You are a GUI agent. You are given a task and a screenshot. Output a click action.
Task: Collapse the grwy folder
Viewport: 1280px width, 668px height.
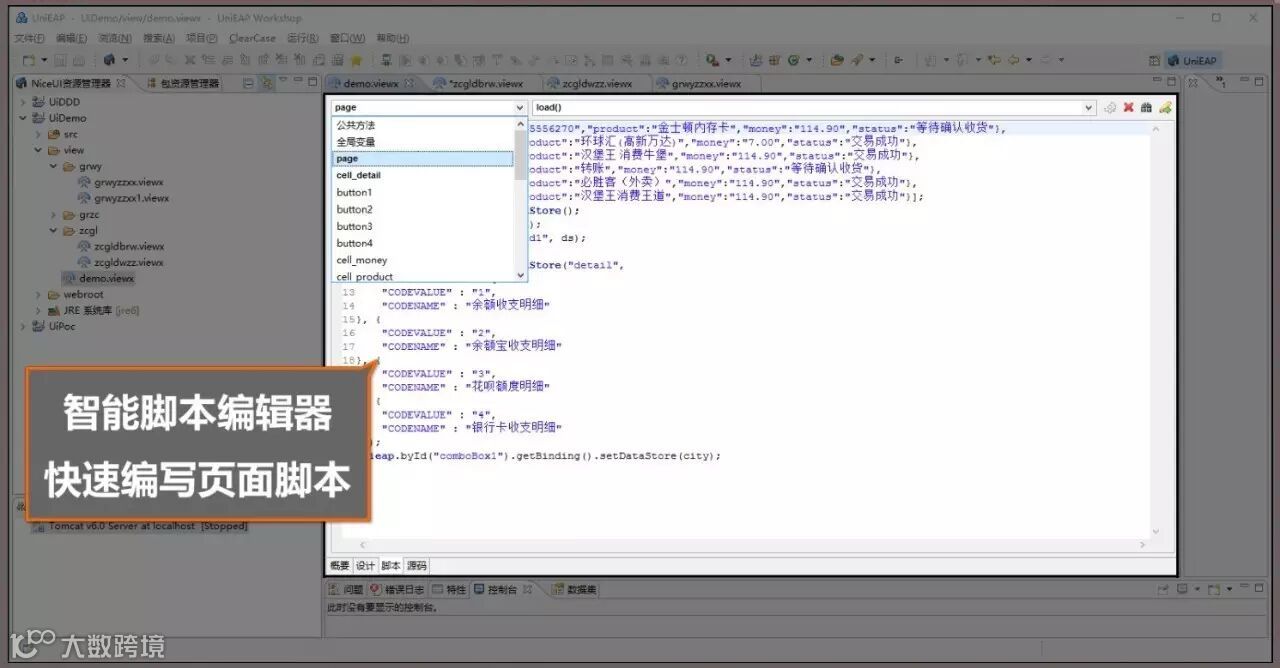54,166
